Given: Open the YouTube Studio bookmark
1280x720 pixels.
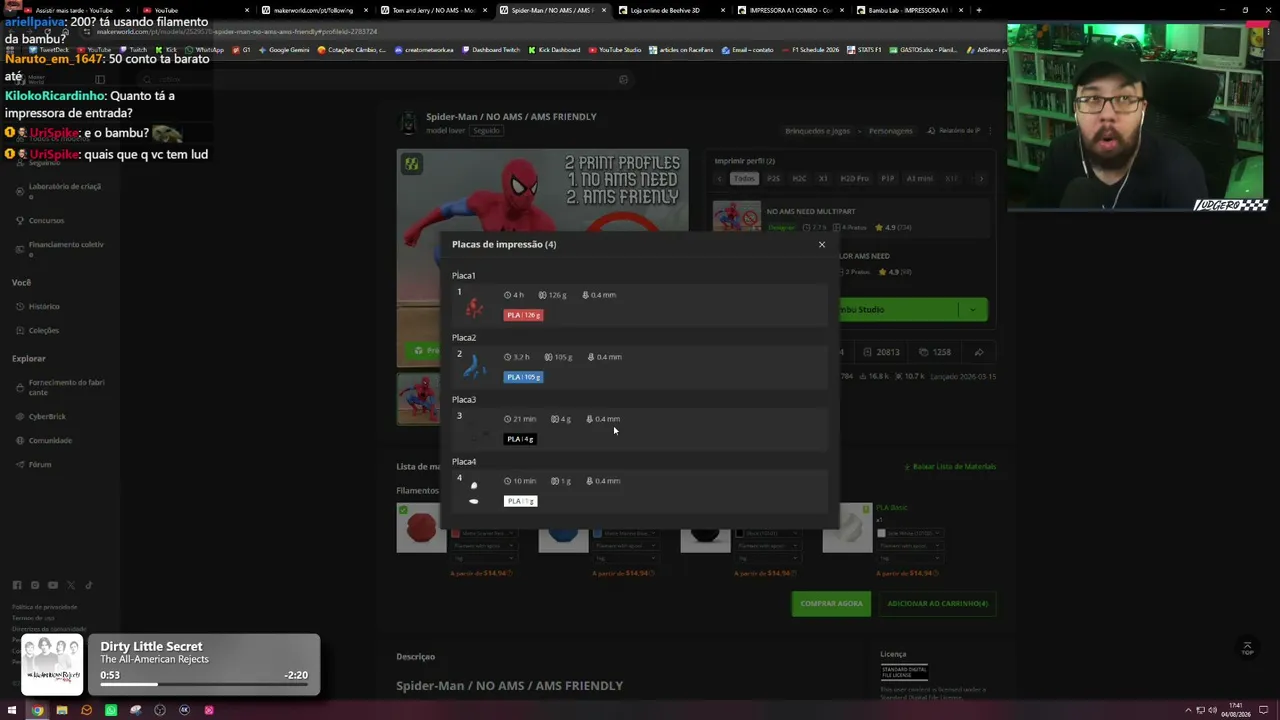Looking at the screenshot, I should click(615, 49).
